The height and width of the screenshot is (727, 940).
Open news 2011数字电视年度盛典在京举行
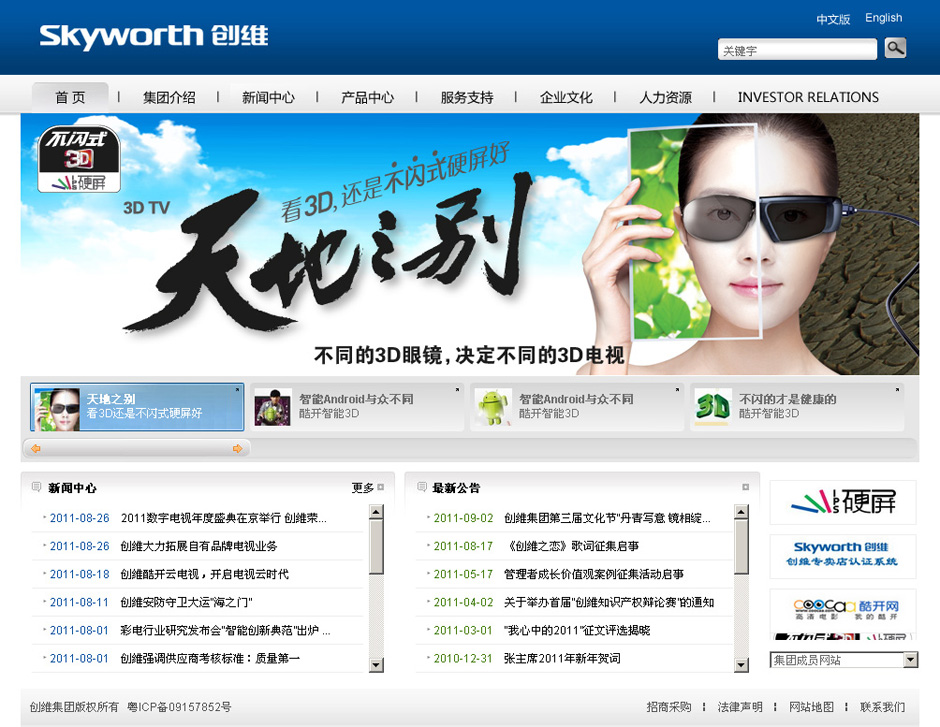(x=224, y=518)
